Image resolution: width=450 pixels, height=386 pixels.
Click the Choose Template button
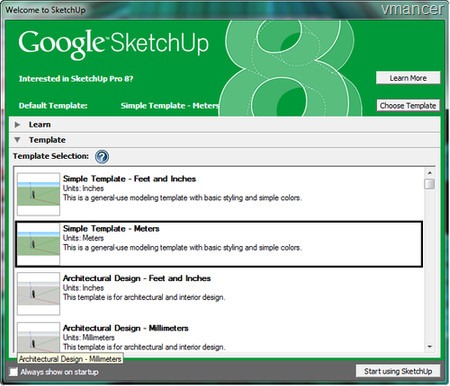pos(408,106)
